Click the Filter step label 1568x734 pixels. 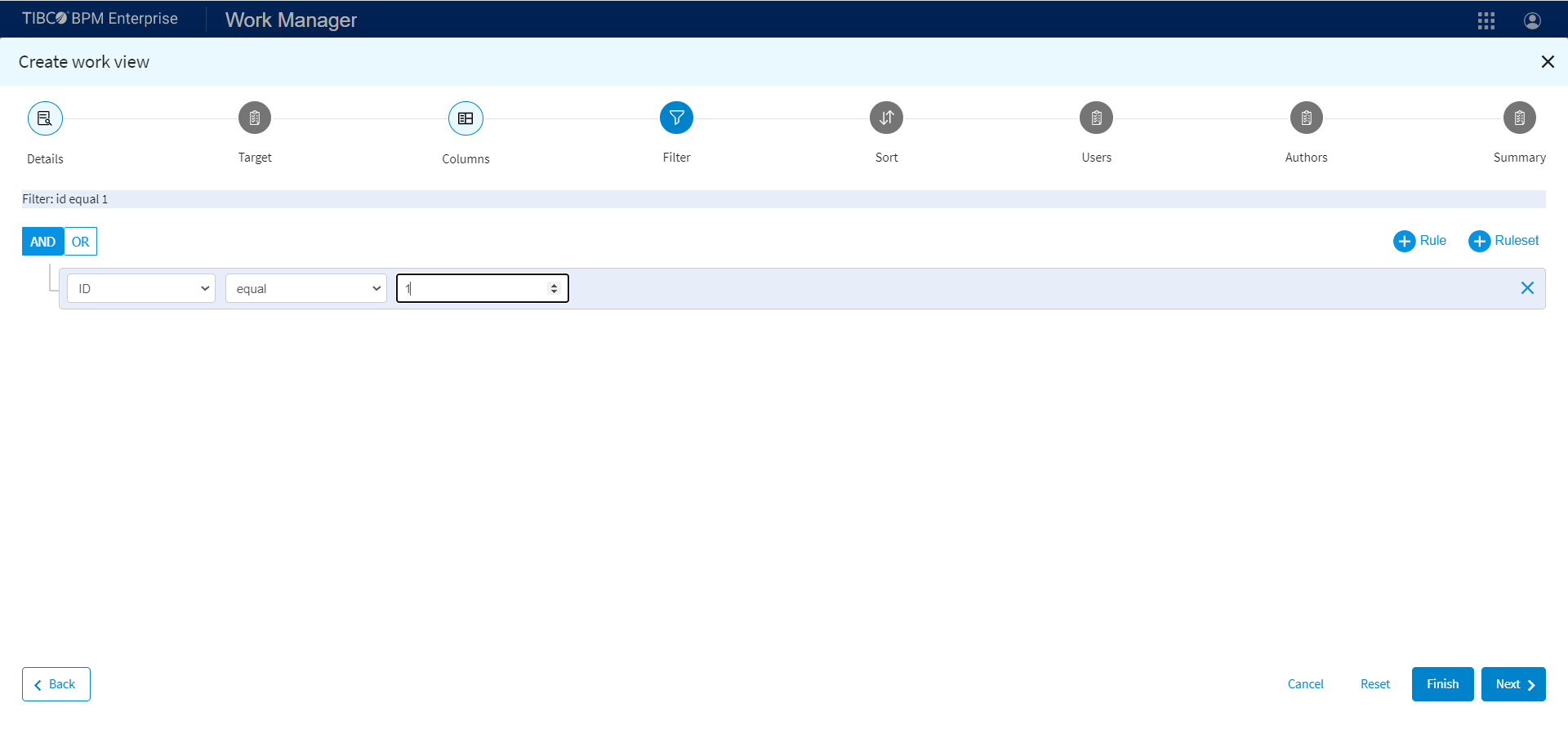(x=676, y=158)
